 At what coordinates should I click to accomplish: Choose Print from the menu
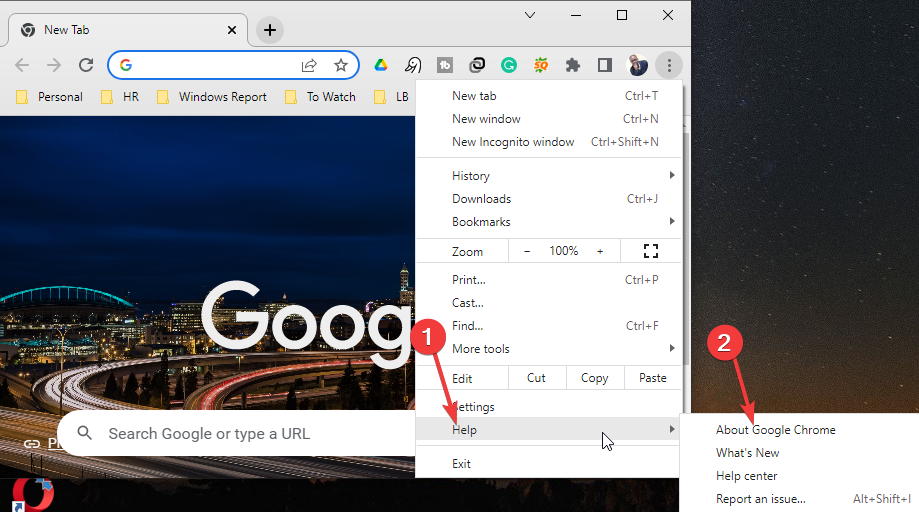(549, 279)
